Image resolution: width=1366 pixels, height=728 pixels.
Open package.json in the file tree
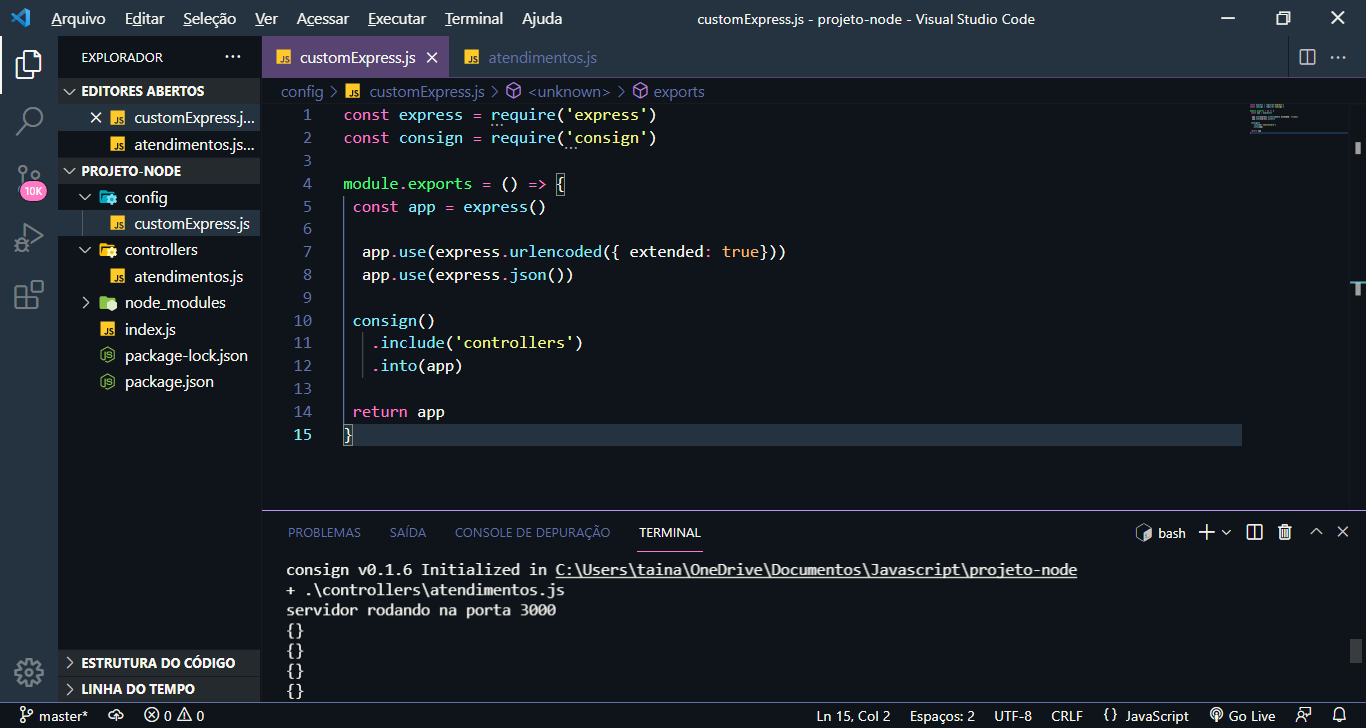[159, 382]
